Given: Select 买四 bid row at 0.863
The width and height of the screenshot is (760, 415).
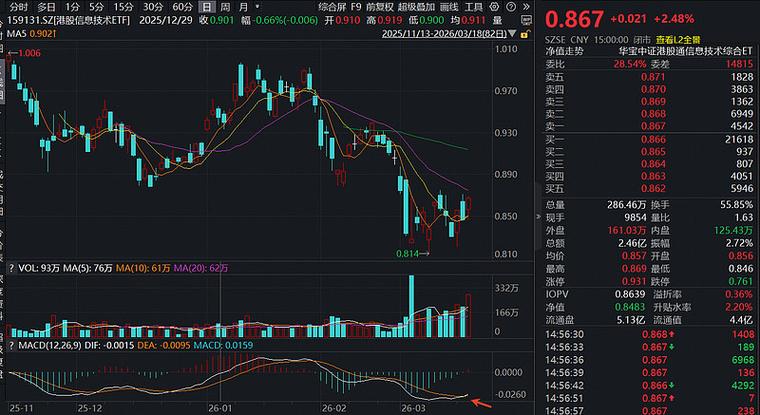Looking at the screenshot, I should point(649,176).
